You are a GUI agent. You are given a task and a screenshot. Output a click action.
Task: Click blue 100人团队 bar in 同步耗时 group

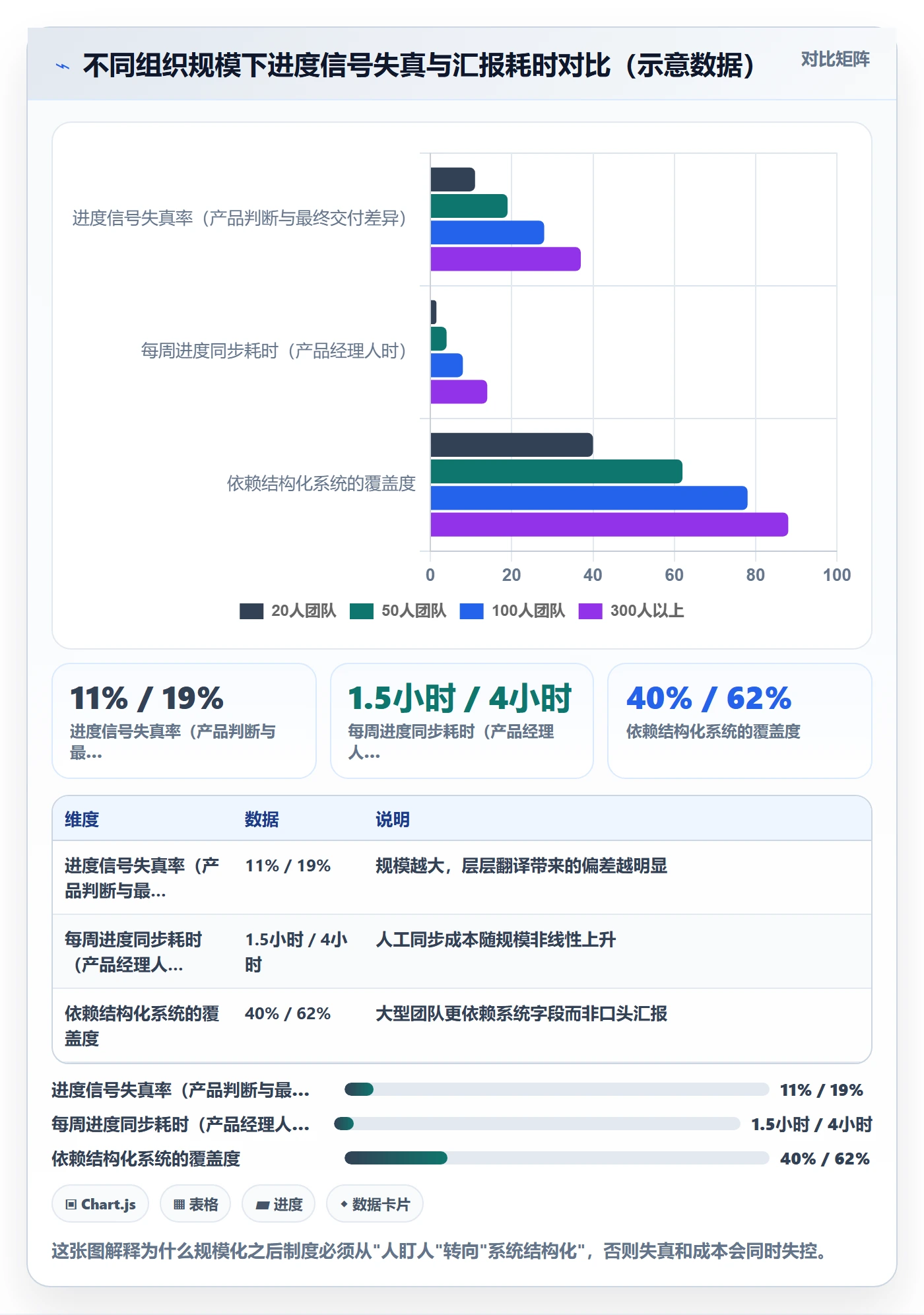pyautogui.click(x=446, y=365)
